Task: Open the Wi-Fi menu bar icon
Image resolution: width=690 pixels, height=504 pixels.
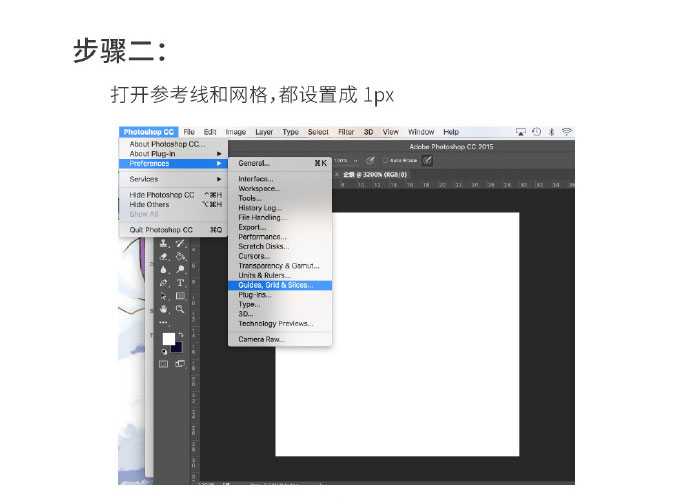Action: [x=567, y=132]
